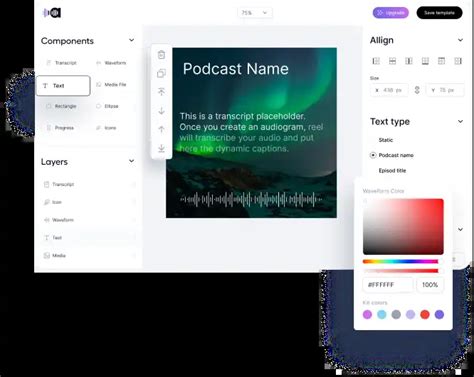This screenshot has width=474, height=377.
Task: Click the X size input field
Action: tap(389, 90)
